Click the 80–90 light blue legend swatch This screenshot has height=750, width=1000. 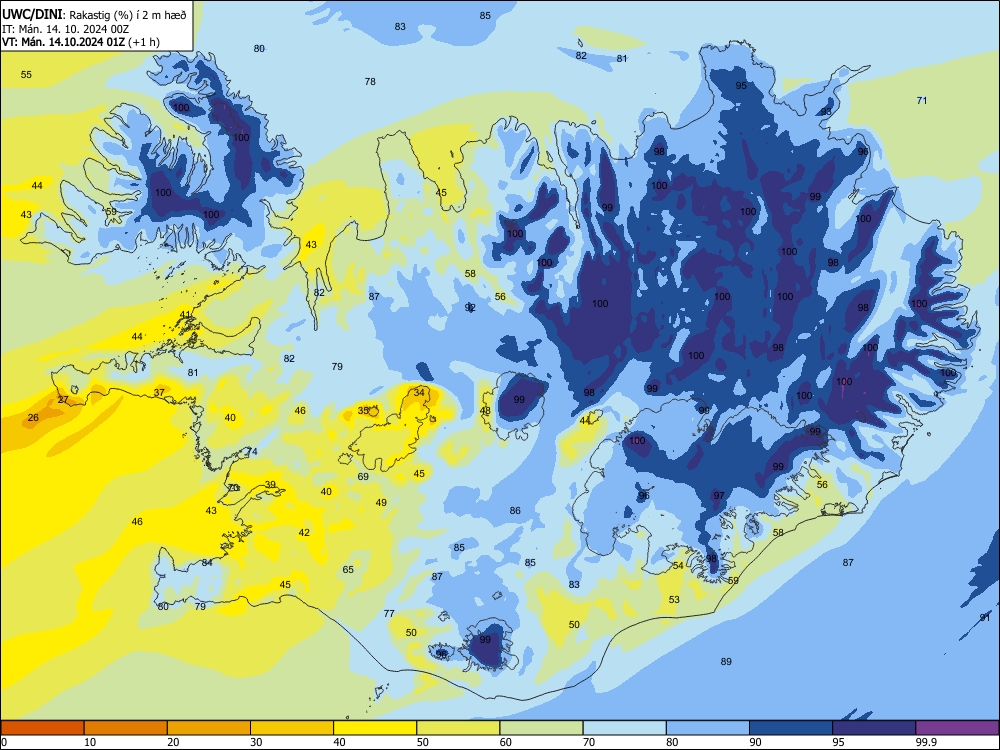[708, 728]
